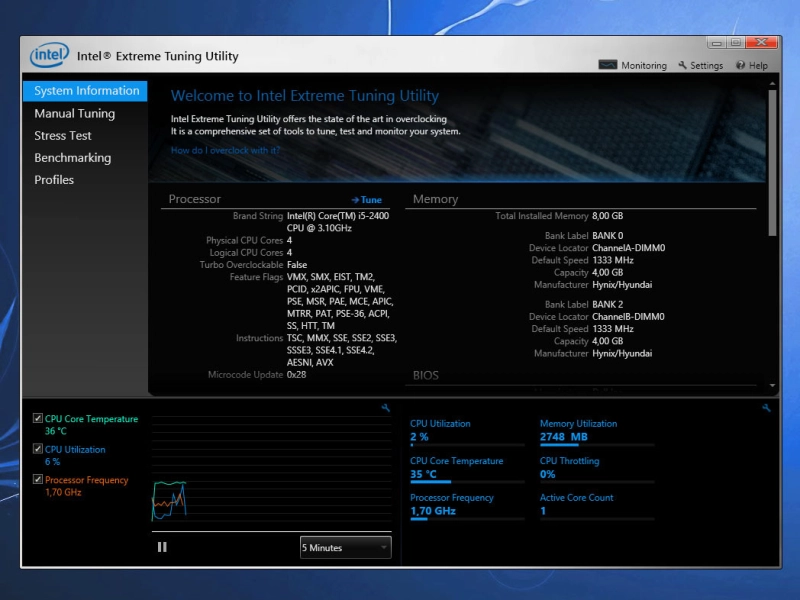Image resolution: width=800 pixels, height=600 pixels.
Task: Select System Information tab
Action: (x=85, y=91)
